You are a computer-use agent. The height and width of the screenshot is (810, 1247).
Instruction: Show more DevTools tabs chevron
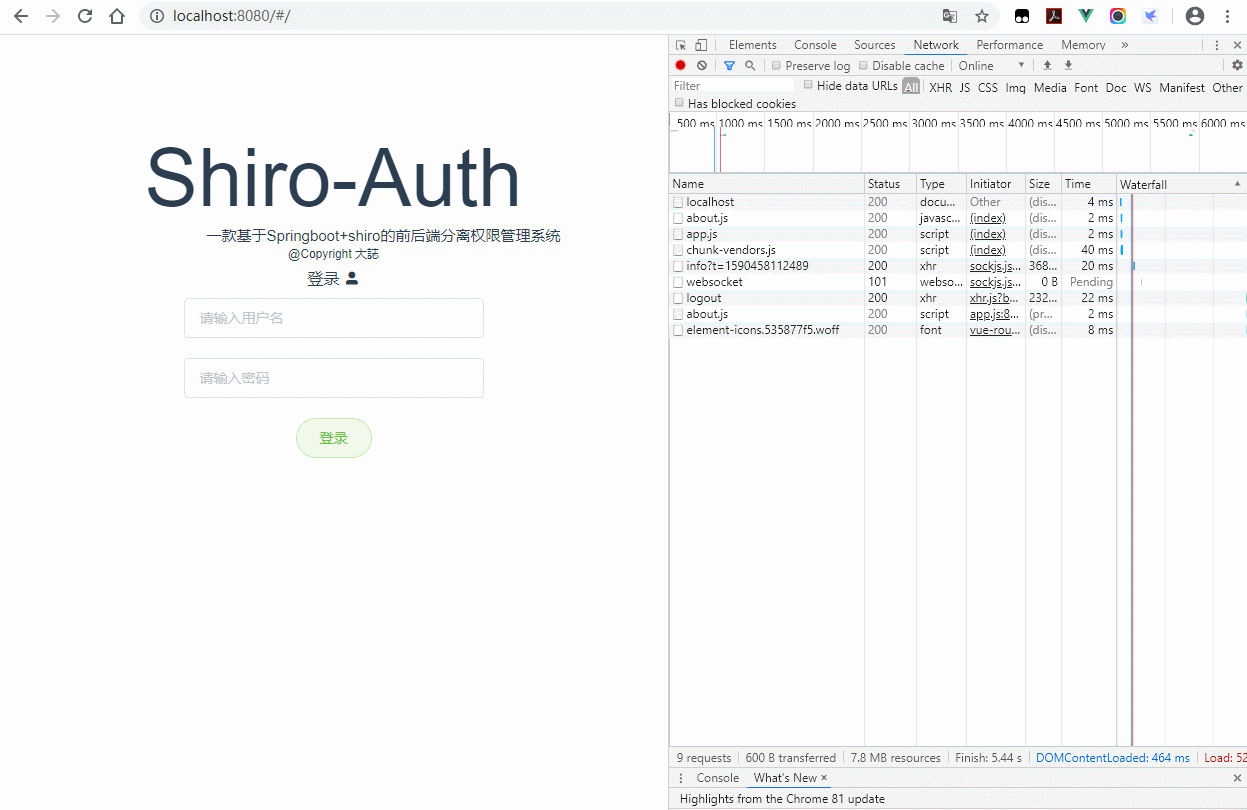click(1125, 45)
